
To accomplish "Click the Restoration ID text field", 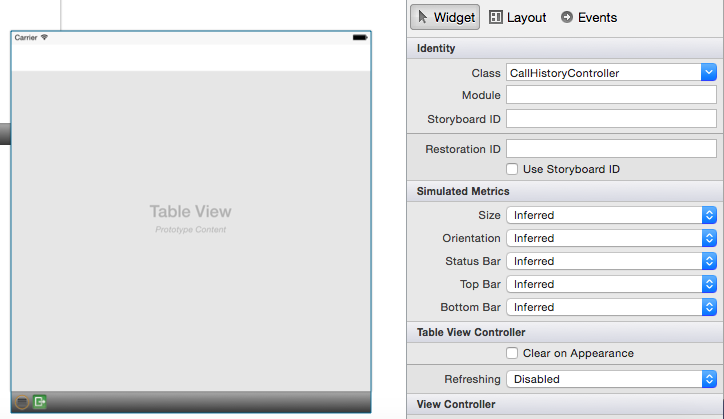I will click(611, 148).
